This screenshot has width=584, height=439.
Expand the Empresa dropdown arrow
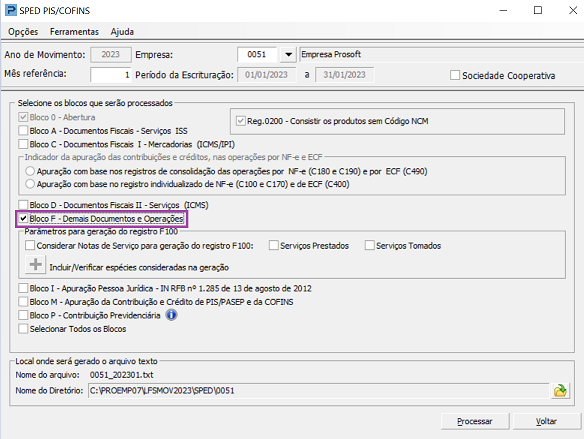[x=288, y=55]
